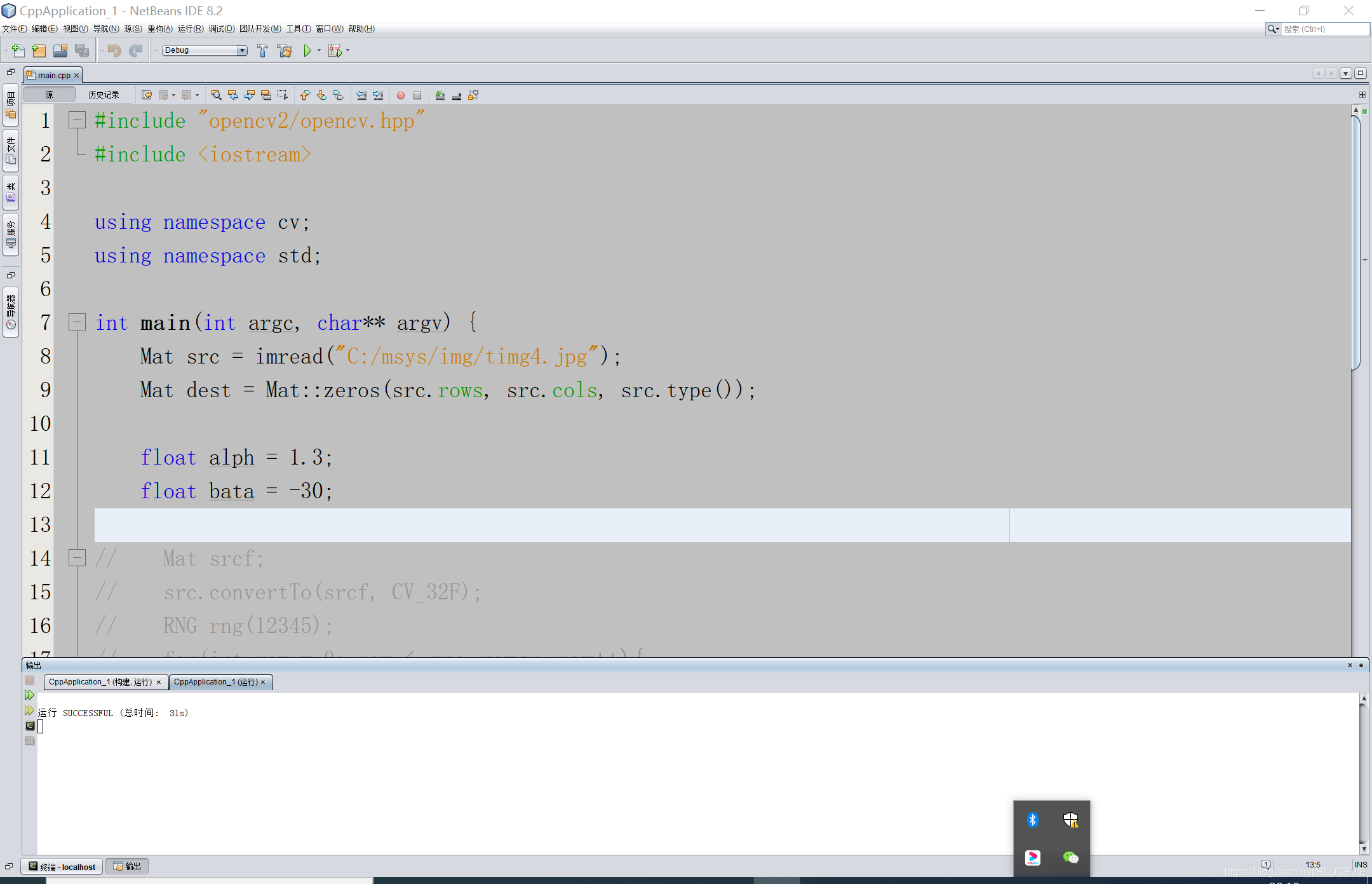Click the Redo arrow icon
This screenshot has width=1372, height=884.
point(135,50)
